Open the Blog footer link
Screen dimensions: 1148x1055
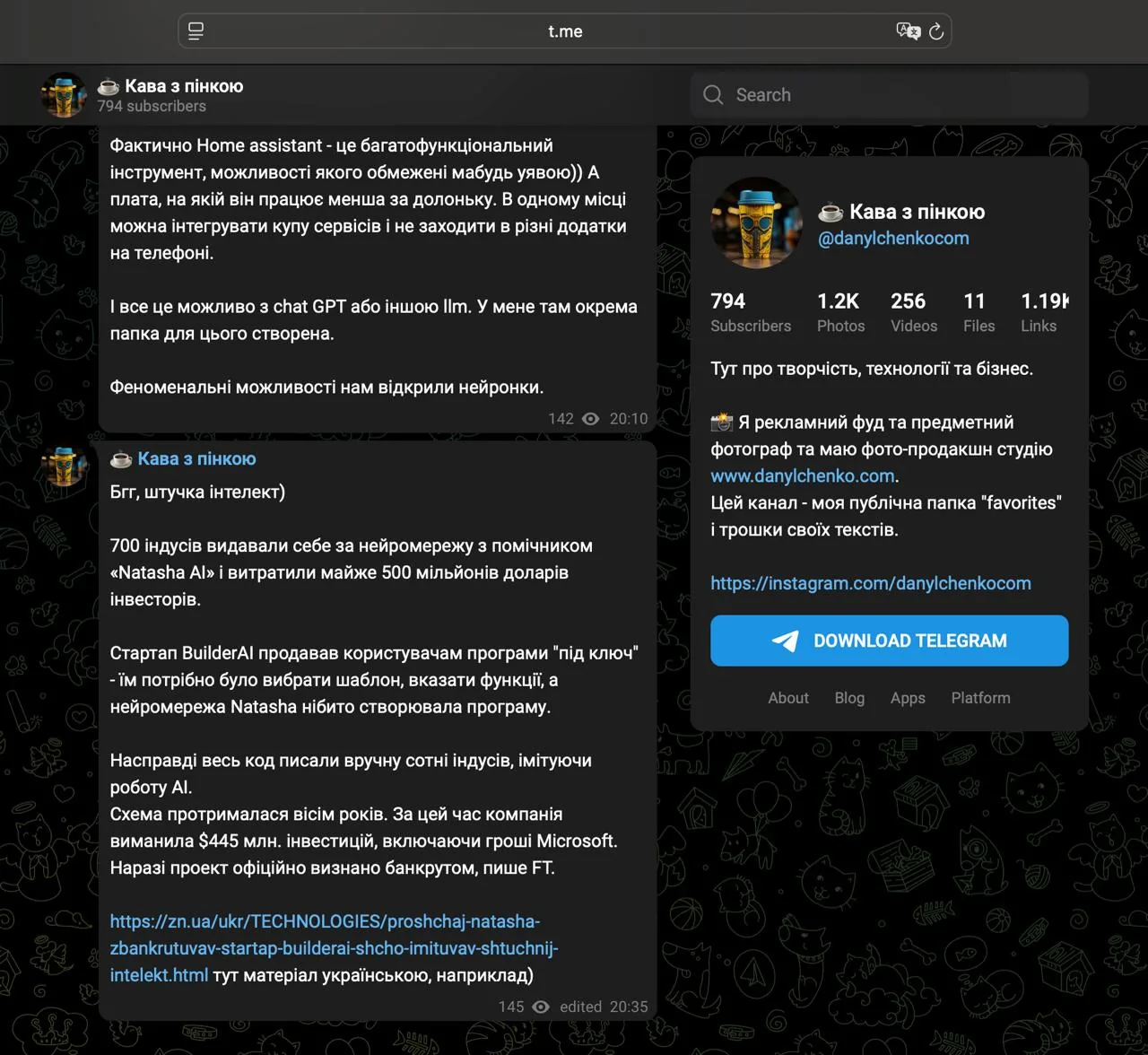[x=849, y=698]
